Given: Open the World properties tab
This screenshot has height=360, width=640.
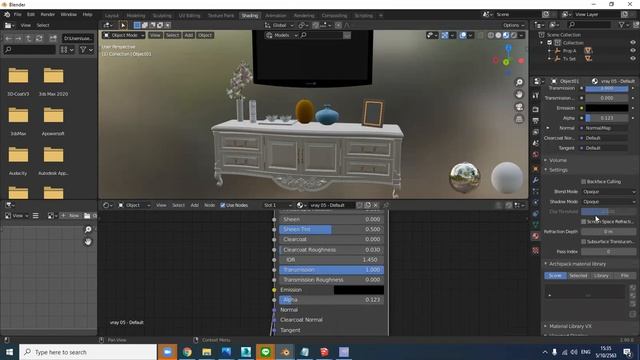Looking at the screenshot, I should click(x=536, y=155).
